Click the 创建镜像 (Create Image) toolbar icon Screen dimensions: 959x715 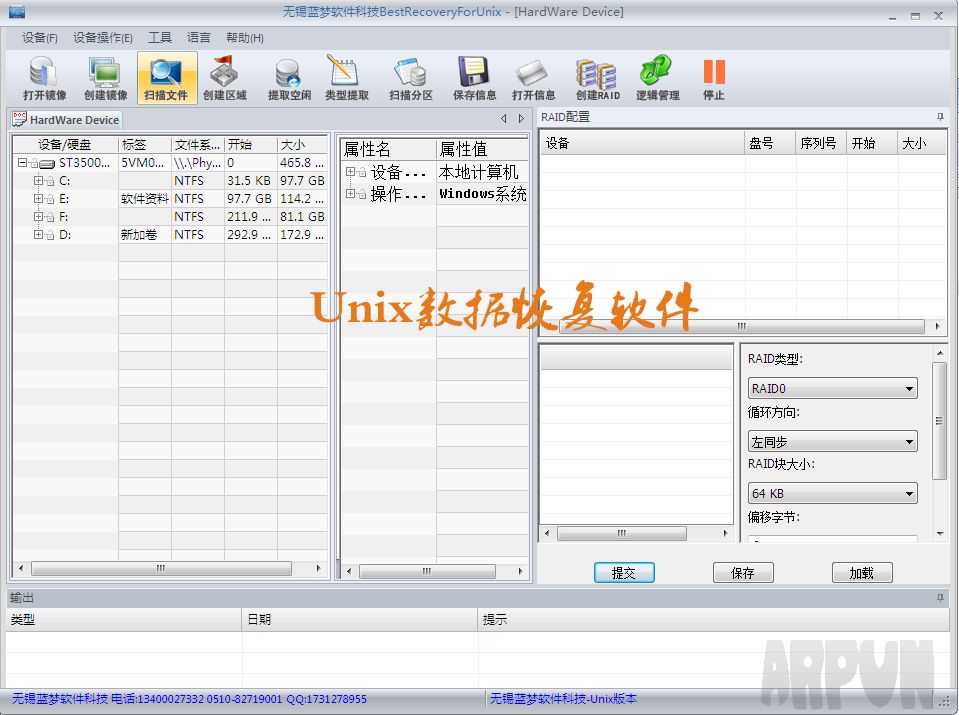[x=105, y=78]
